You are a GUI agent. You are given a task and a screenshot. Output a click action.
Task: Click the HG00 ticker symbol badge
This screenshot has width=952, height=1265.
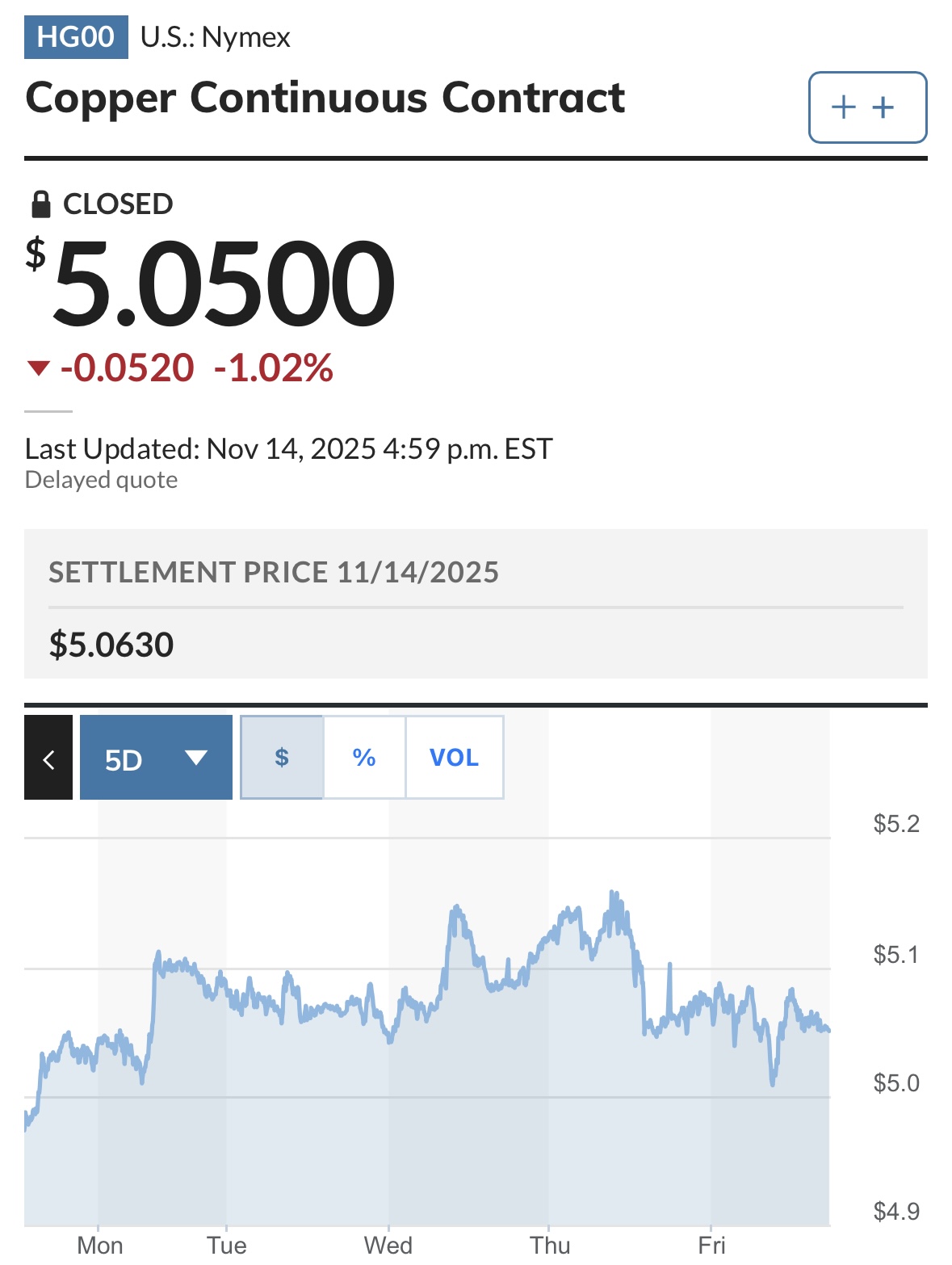(x=76, y=37)
